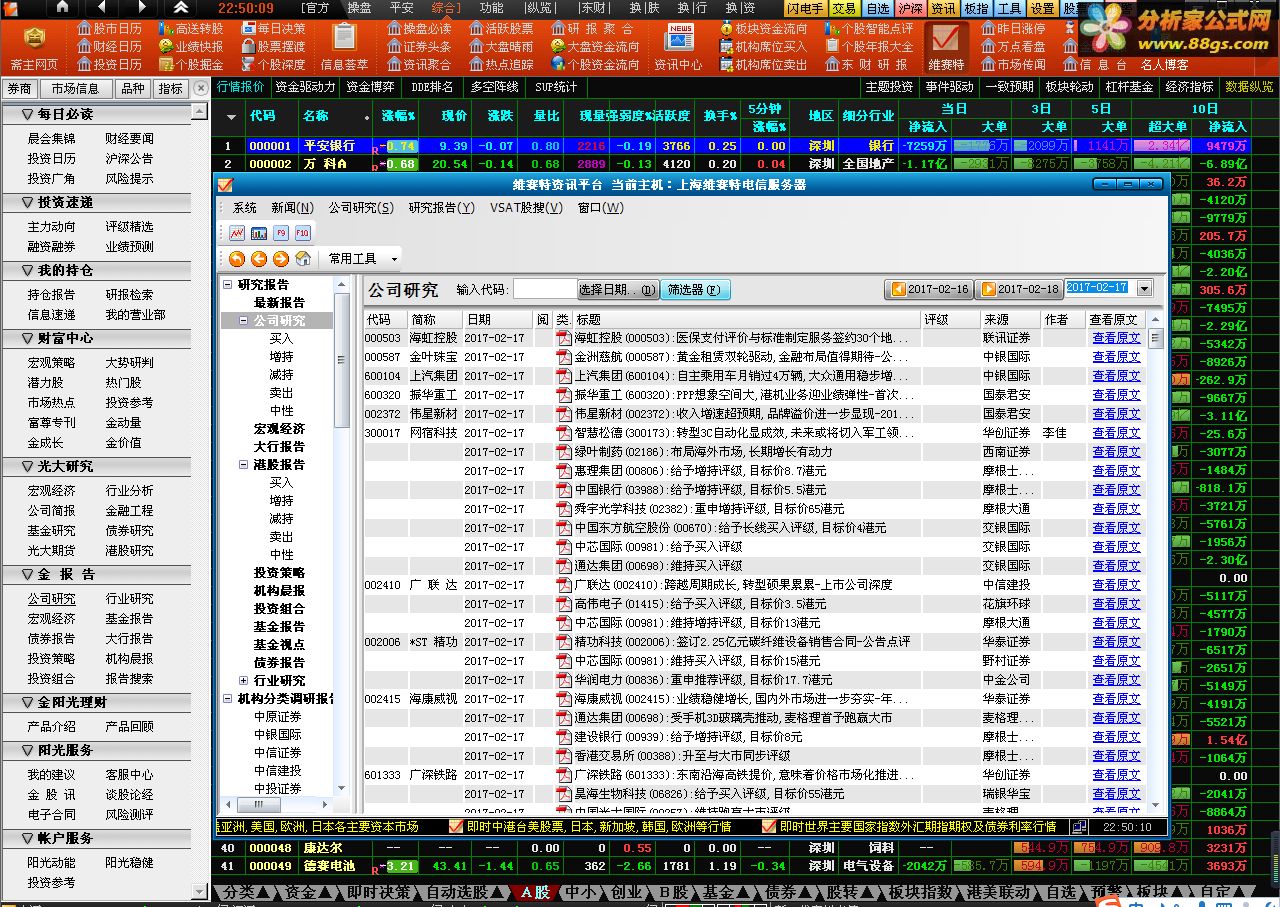Viewport: 1280px width, 907px height.
Task: Expand the 行业研究 tree node
Action: [243, 681]
